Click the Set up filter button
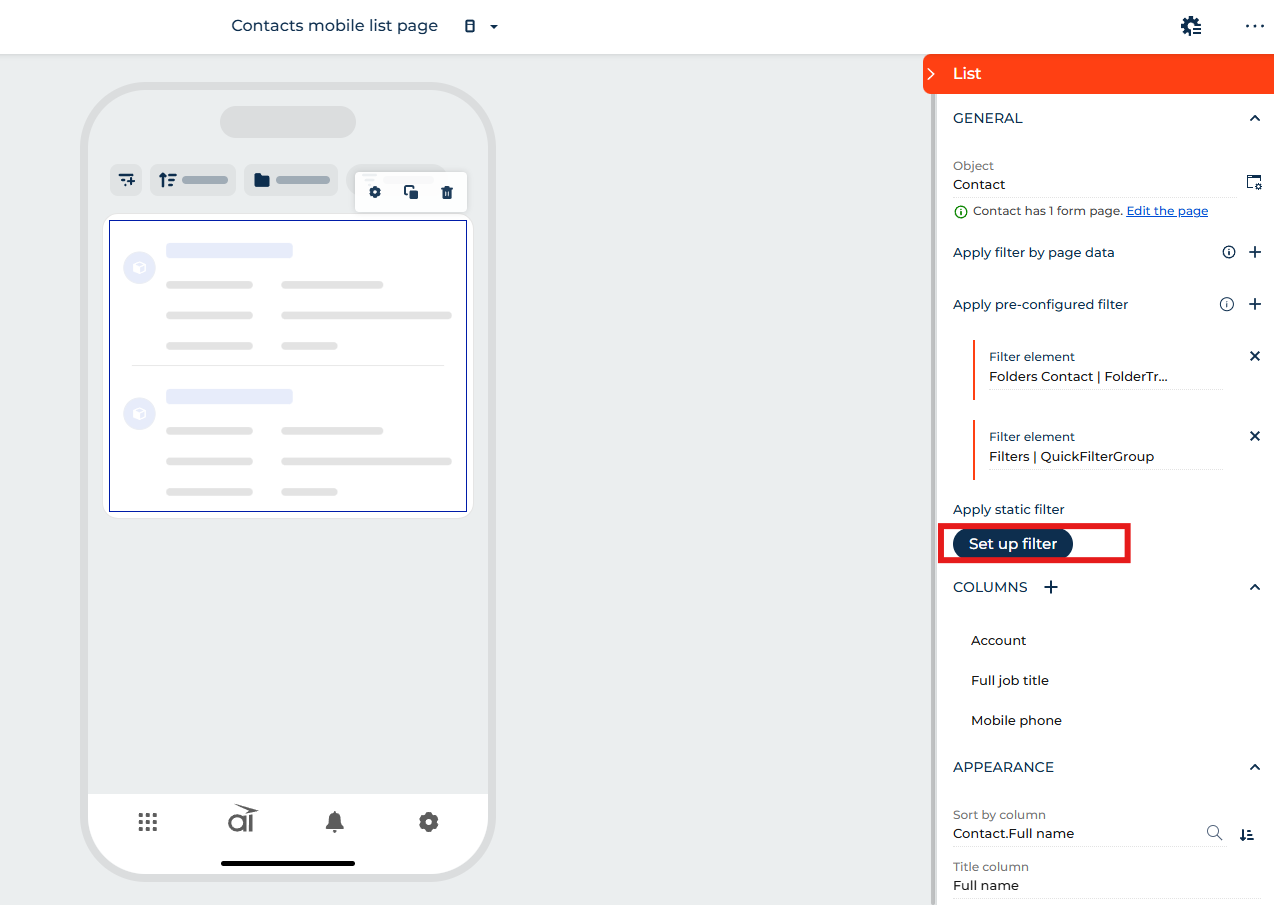 [1012, 543]
